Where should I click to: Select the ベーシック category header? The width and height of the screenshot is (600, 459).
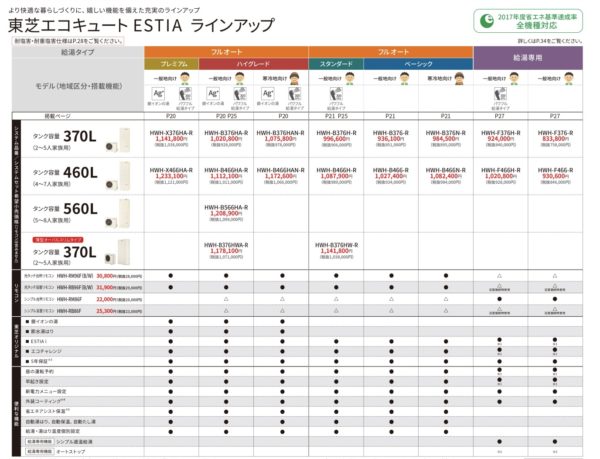coord(418,64)
